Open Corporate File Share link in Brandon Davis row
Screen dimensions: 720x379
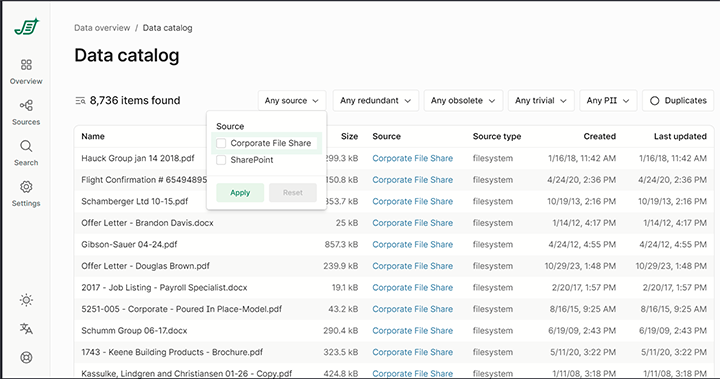(x=412, y=223)
